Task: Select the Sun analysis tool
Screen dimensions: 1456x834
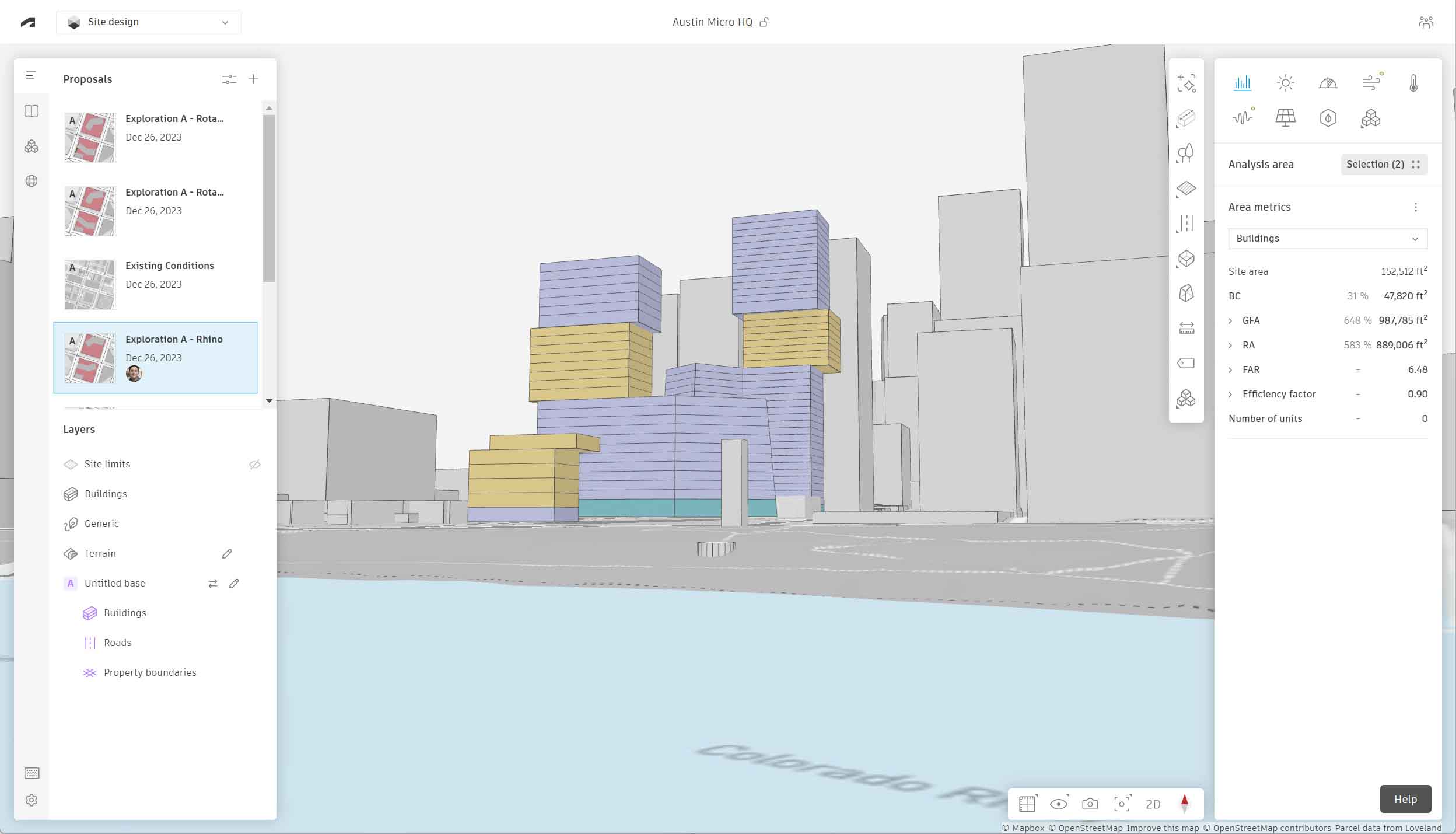Action: 1286,83
